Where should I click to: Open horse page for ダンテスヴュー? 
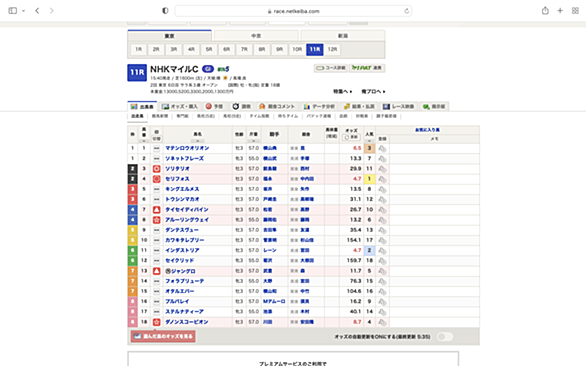[182, 230]
